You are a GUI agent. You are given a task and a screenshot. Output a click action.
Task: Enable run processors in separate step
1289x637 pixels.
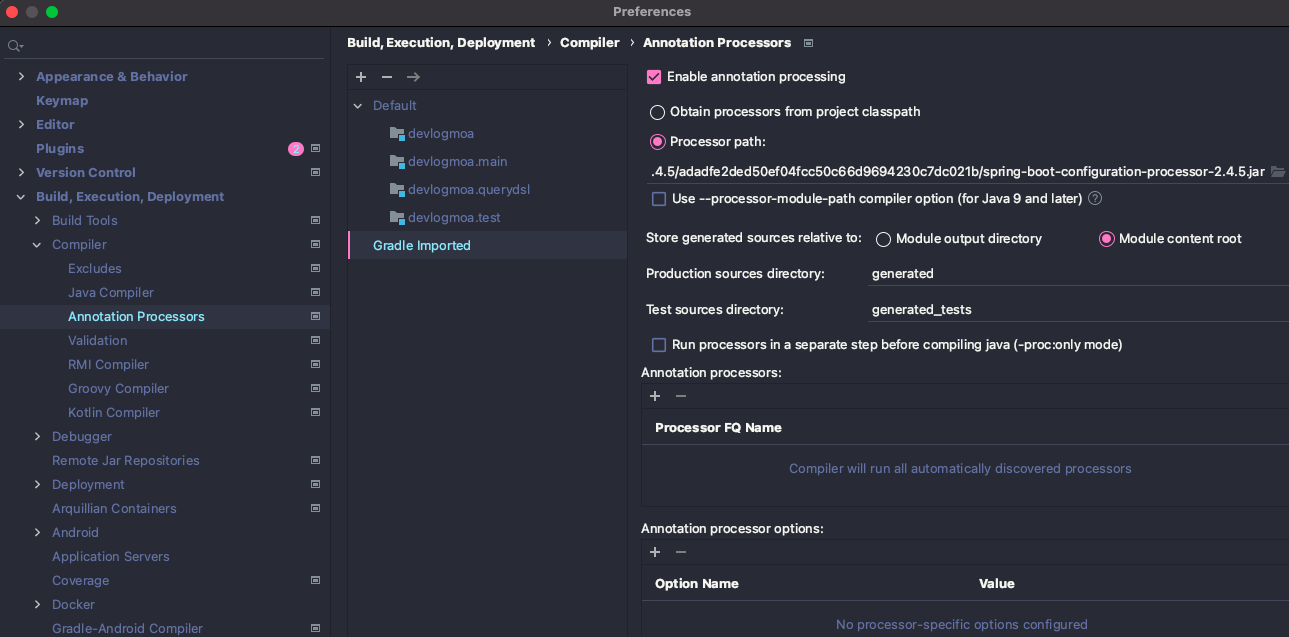click(659, 345)
